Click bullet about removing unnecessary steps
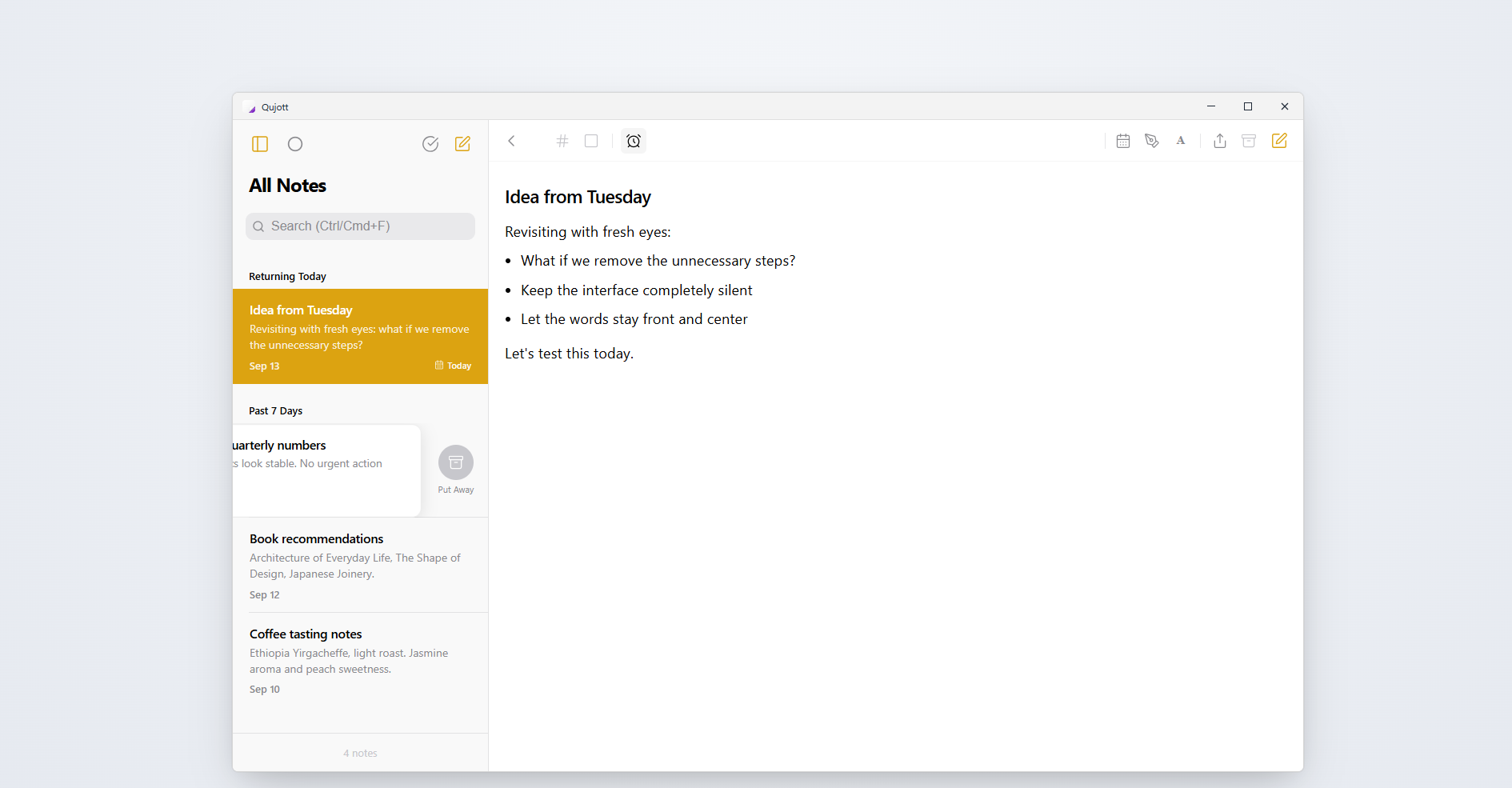The width and height of the screenshot is (1512, 788). 658,261
